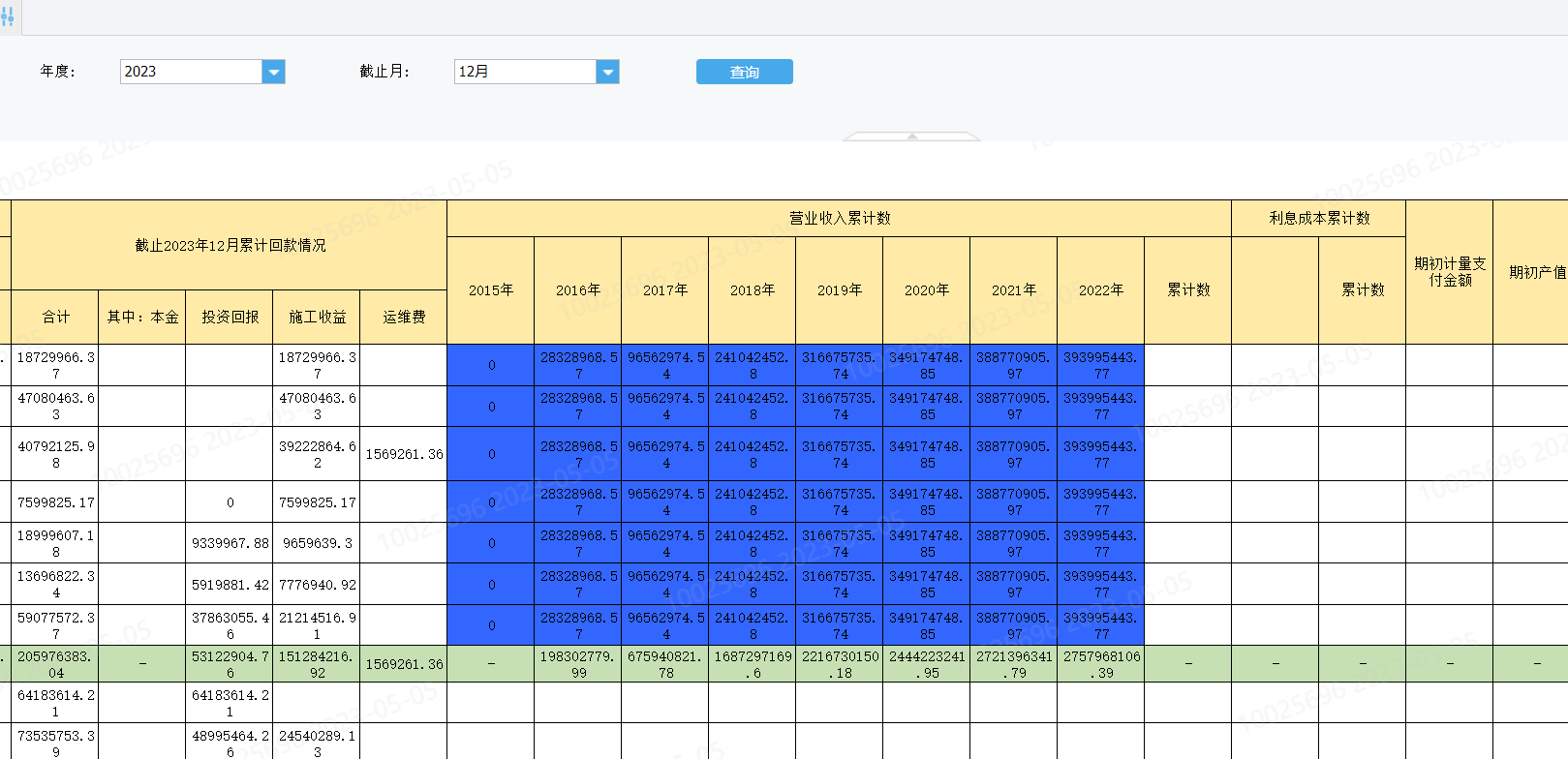Select the 投资回报 cell 37863055.46
The image size is (1568, 759).
point(230,625)
